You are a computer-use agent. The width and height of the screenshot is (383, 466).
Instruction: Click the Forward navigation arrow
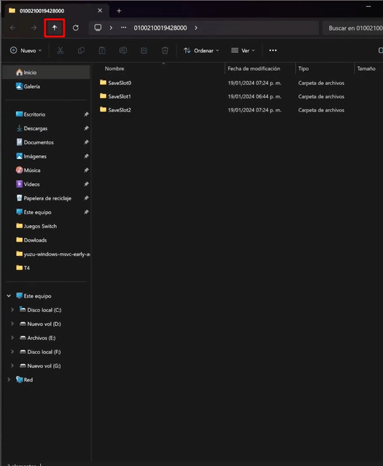coord(34,28)
